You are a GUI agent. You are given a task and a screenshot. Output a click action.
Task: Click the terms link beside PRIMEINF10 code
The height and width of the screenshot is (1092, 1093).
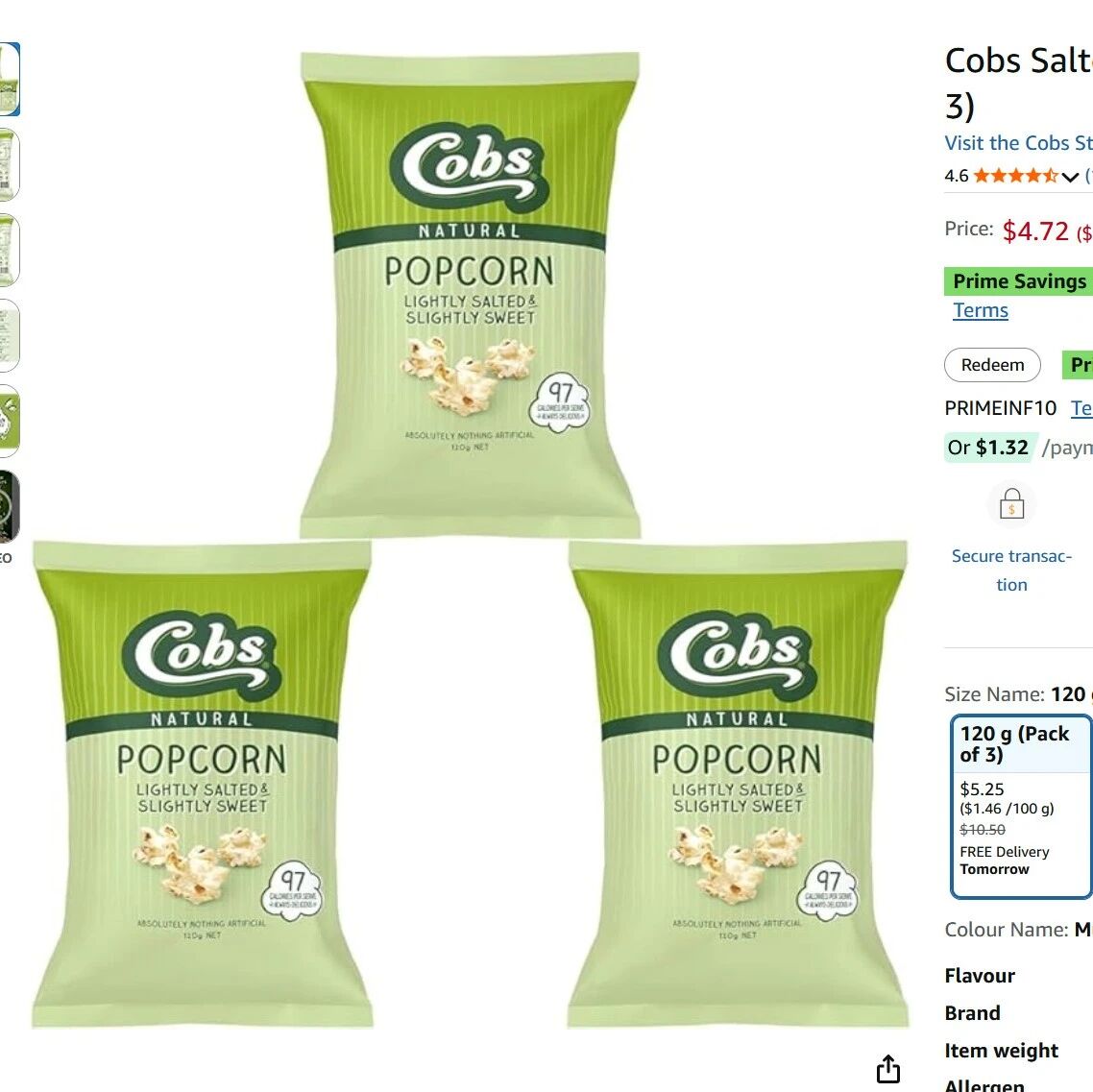coord(1081,407)
